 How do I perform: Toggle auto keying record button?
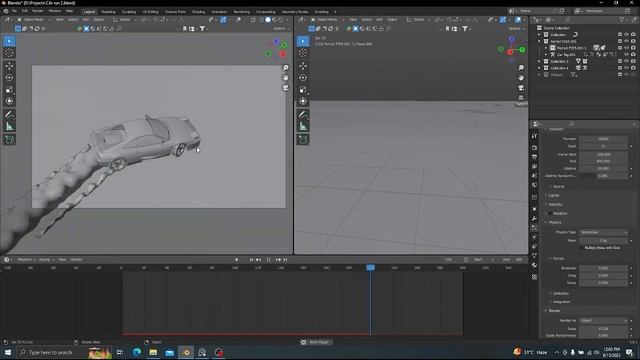(x=236, y=260)
